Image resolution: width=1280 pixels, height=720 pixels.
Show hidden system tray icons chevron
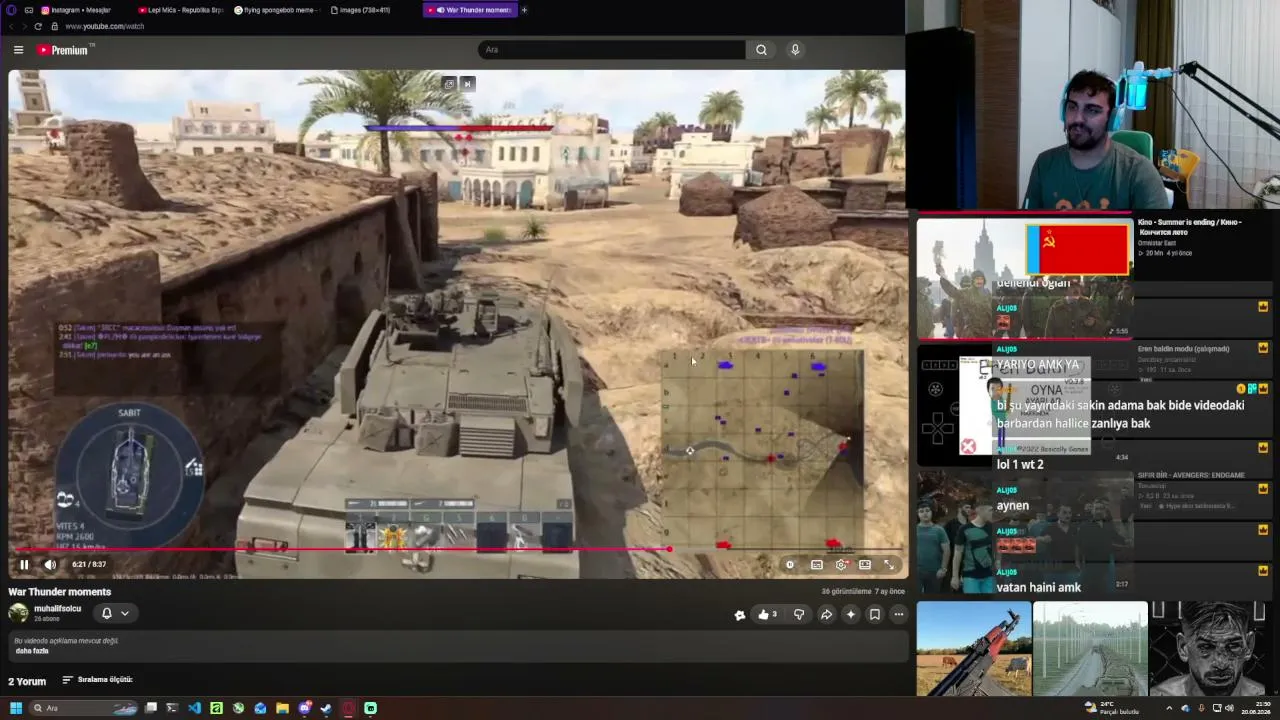tap(1168, 708)
